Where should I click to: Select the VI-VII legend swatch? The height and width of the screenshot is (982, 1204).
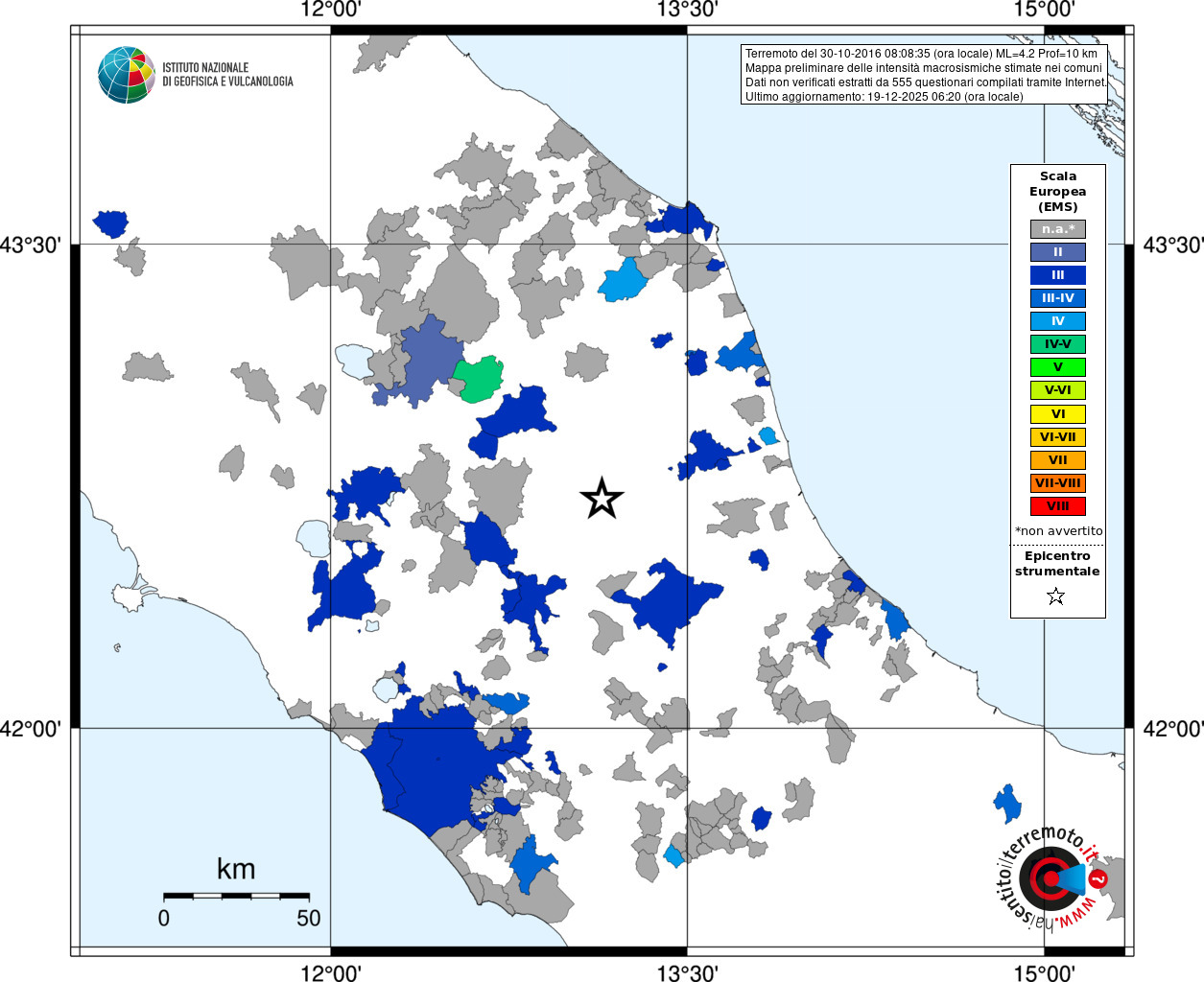pyautogui.click(x=1058, y=437)
